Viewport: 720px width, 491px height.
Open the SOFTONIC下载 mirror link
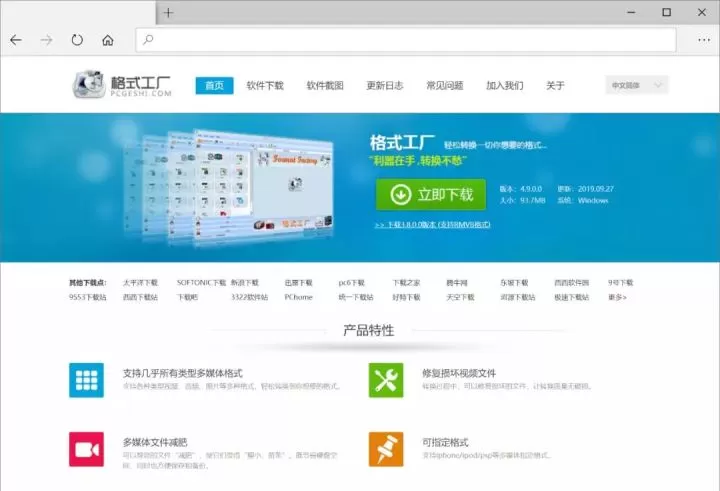tap(201, 282)
